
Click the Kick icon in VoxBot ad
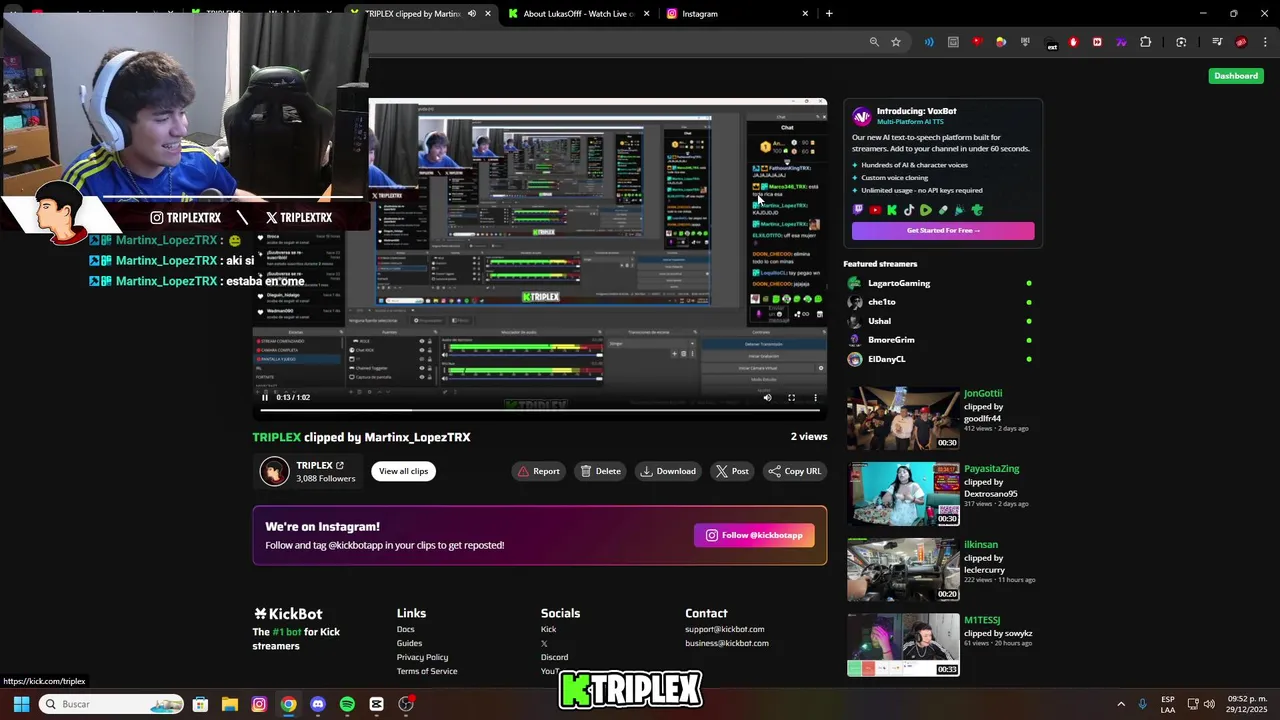[892, 210]
